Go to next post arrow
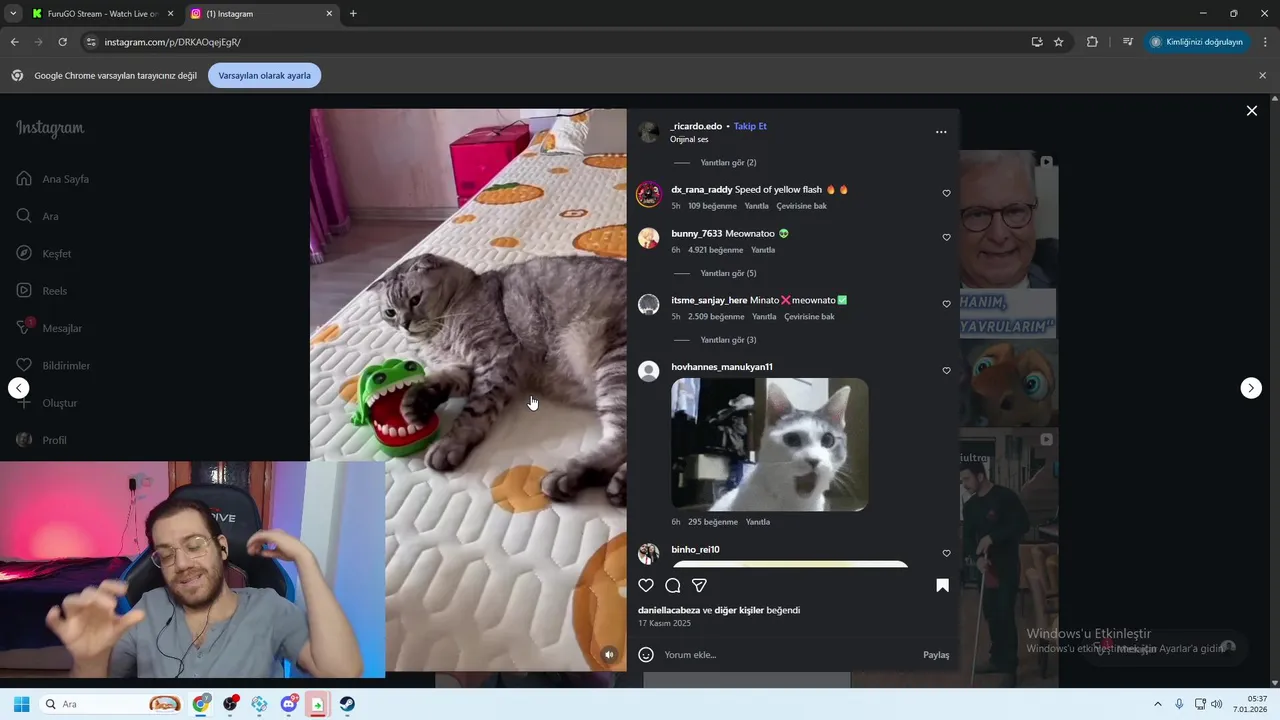 click(1251, 388)
